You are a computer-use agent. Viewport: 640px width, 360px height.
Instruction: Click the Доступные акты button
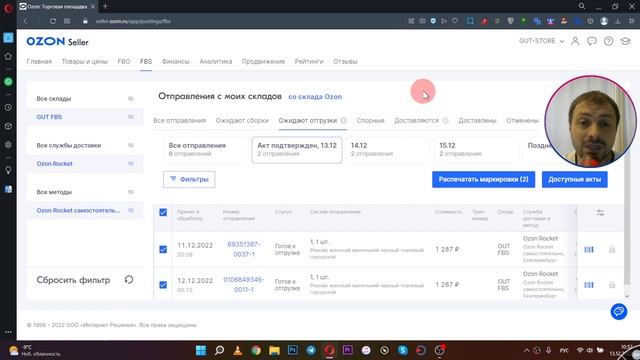[x=574, y=179]
